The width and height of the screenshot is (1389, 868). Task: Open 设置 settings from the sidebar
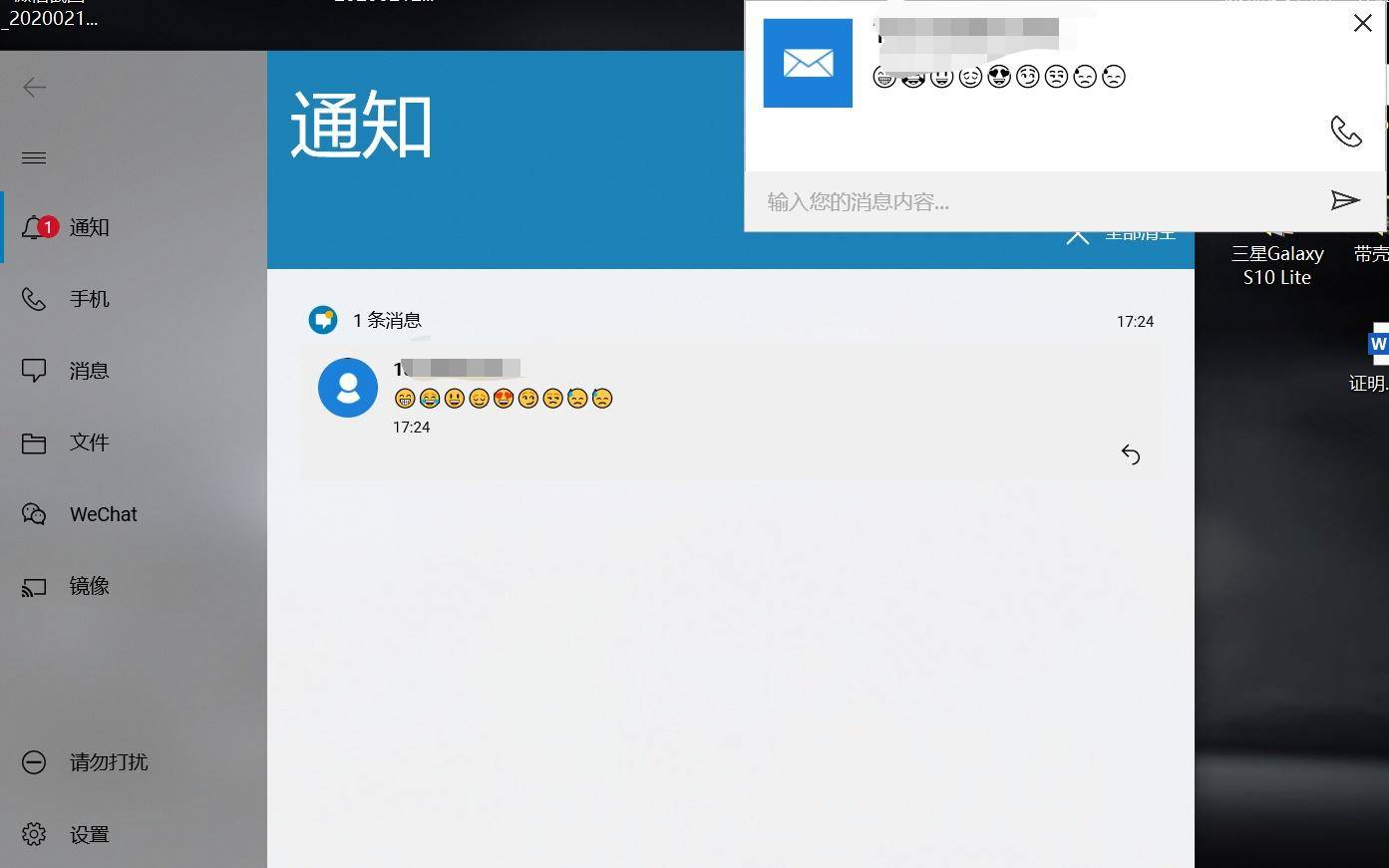89,834
